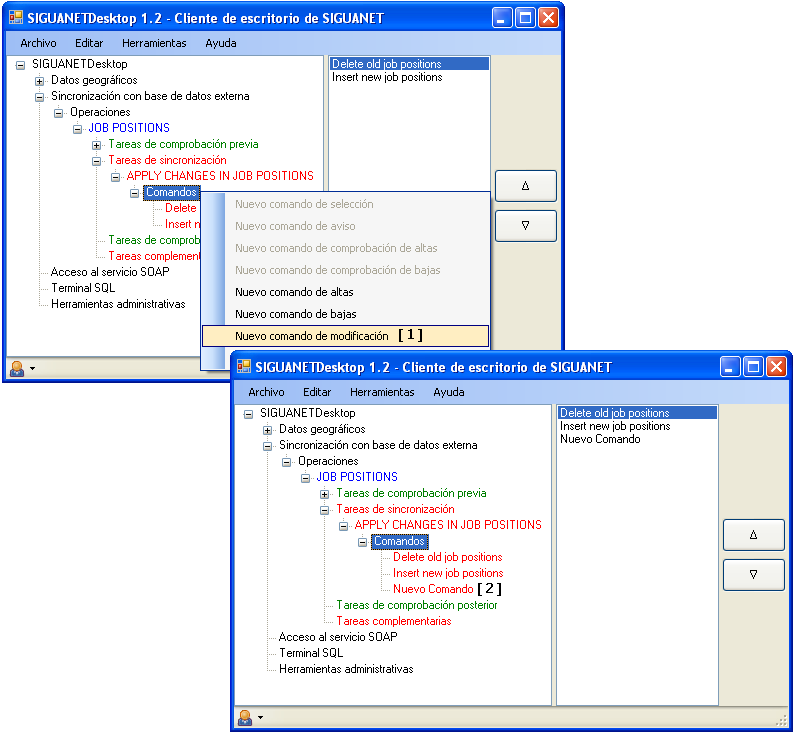Click disabled Nuevo comando de comprobación de altas
Image resolution: width=794 pixels, height=733 pixels.
click(345, 248)
